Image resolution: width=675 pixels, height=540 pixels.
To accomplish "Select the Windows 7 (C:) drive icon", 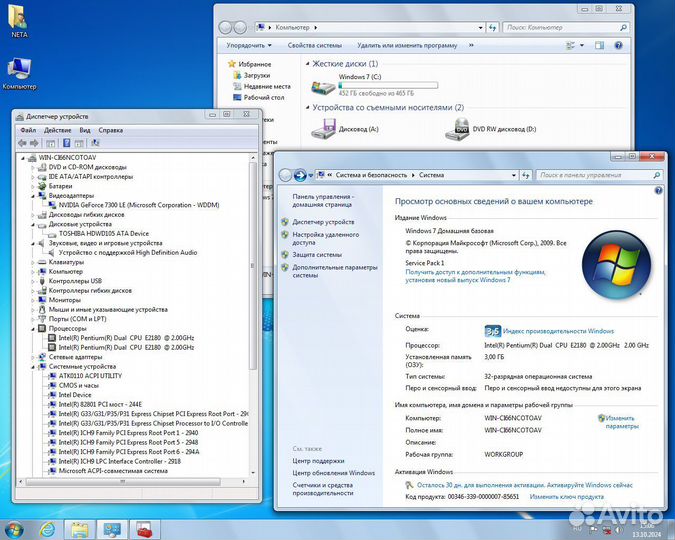I will click(x=323, y=87).
